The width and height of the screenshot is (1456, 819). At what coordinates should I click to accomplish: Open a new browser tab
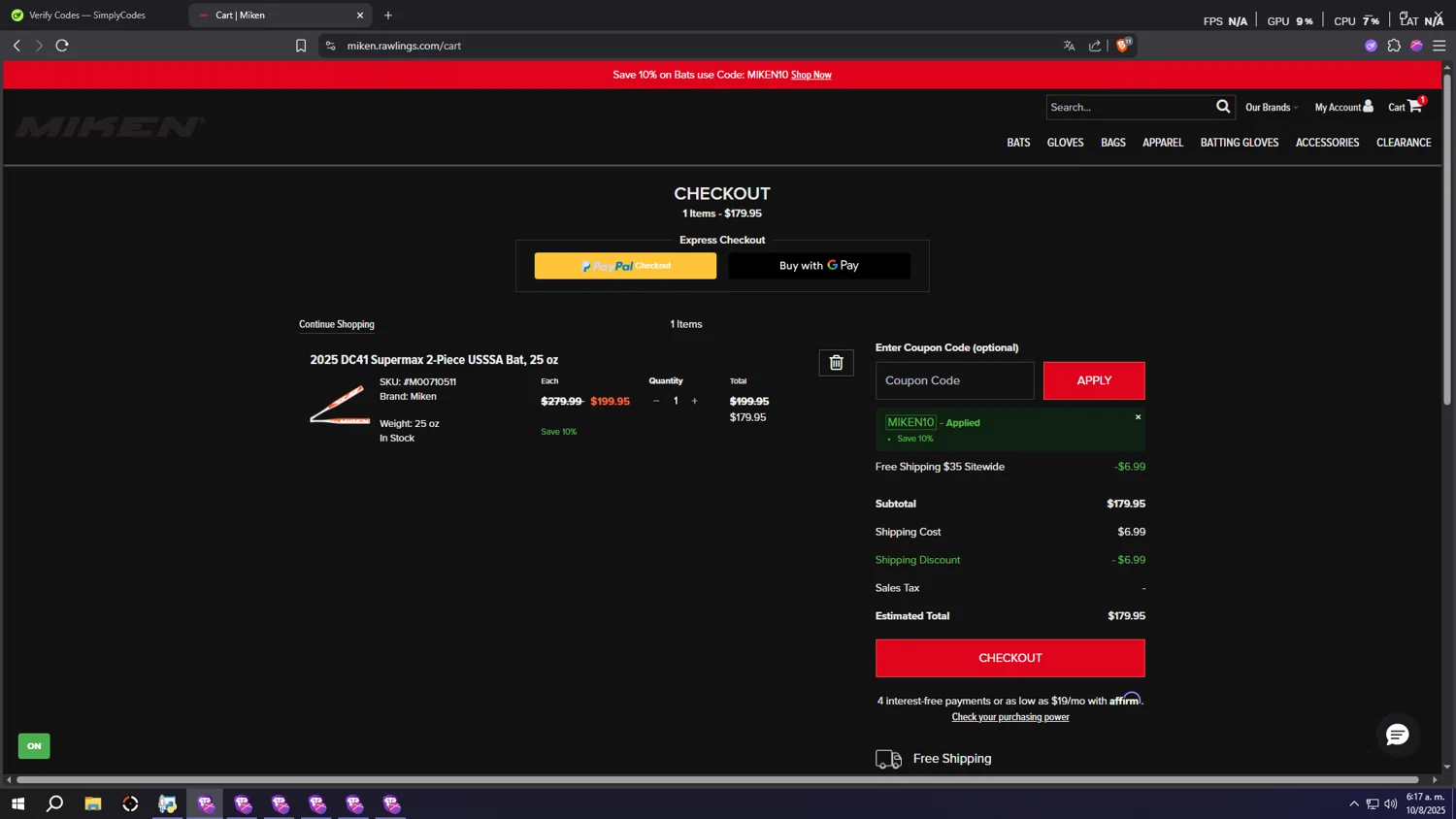388,15
